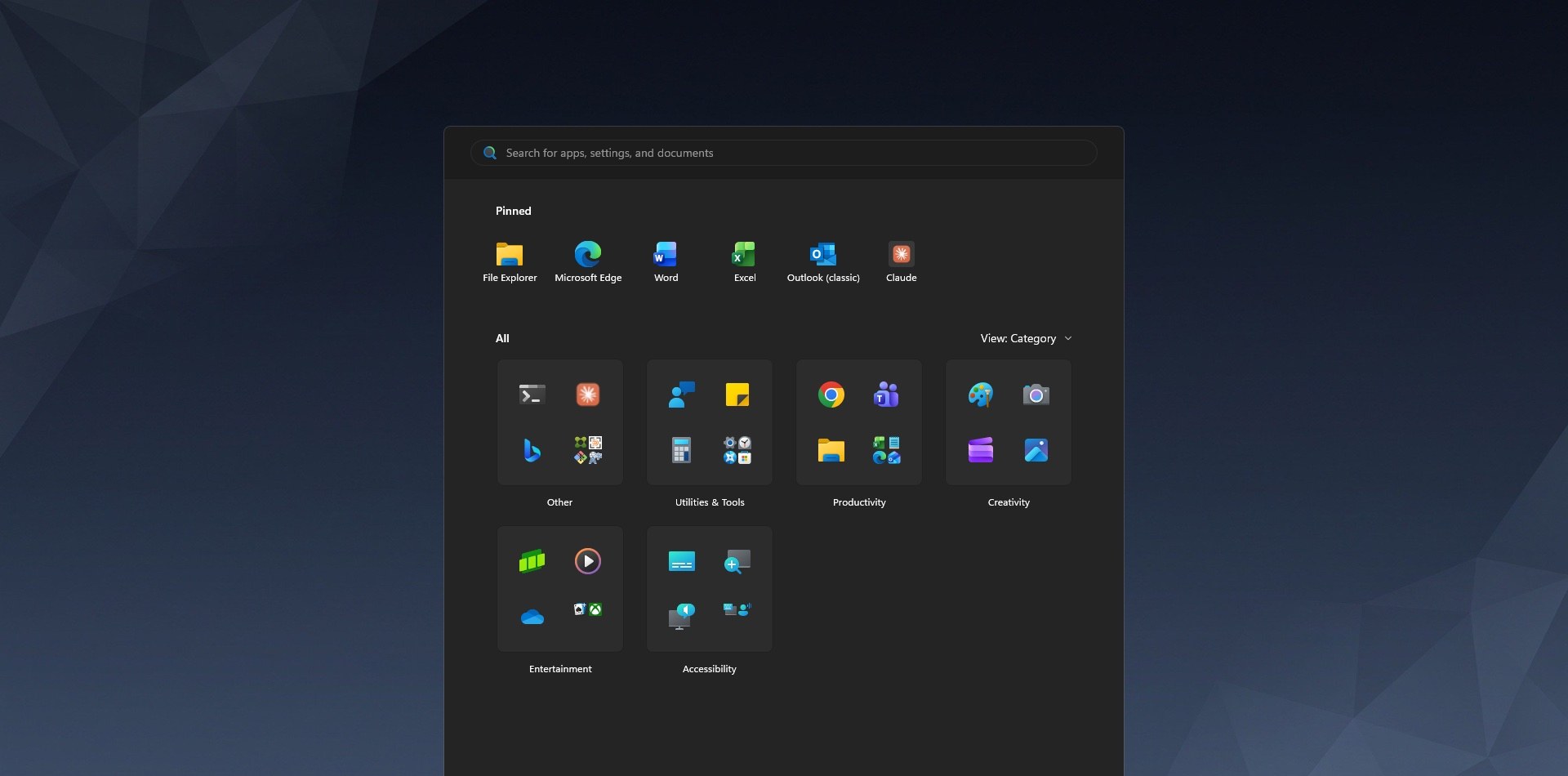Expand the settings-and-clock cluster in Utilities & Tools
Viewport: 1568px width, 776px height.
(737, 450)
